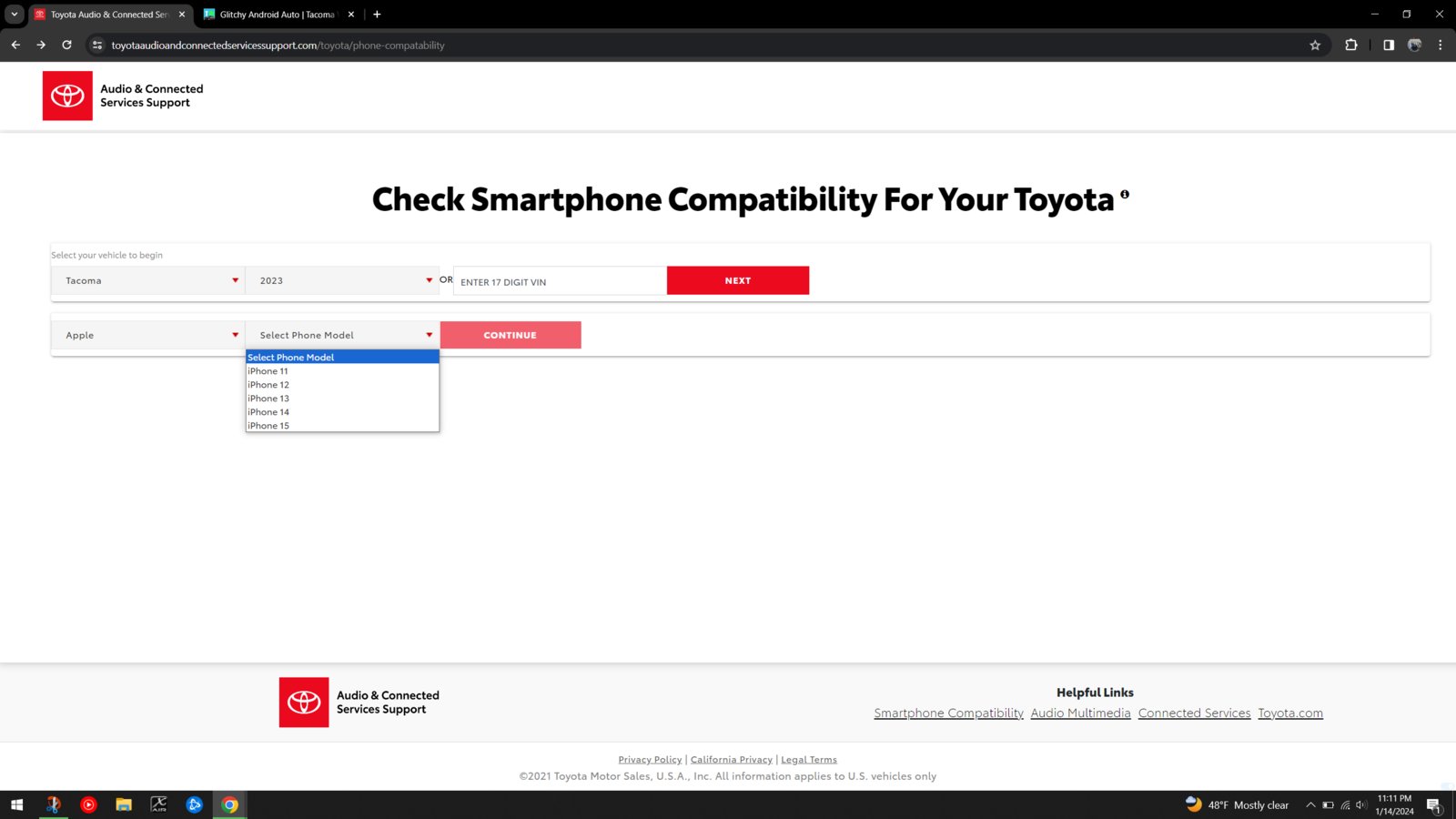Open the notification center icon
Viewport: 1456px width, 819px height.
tap(1434, 805)
